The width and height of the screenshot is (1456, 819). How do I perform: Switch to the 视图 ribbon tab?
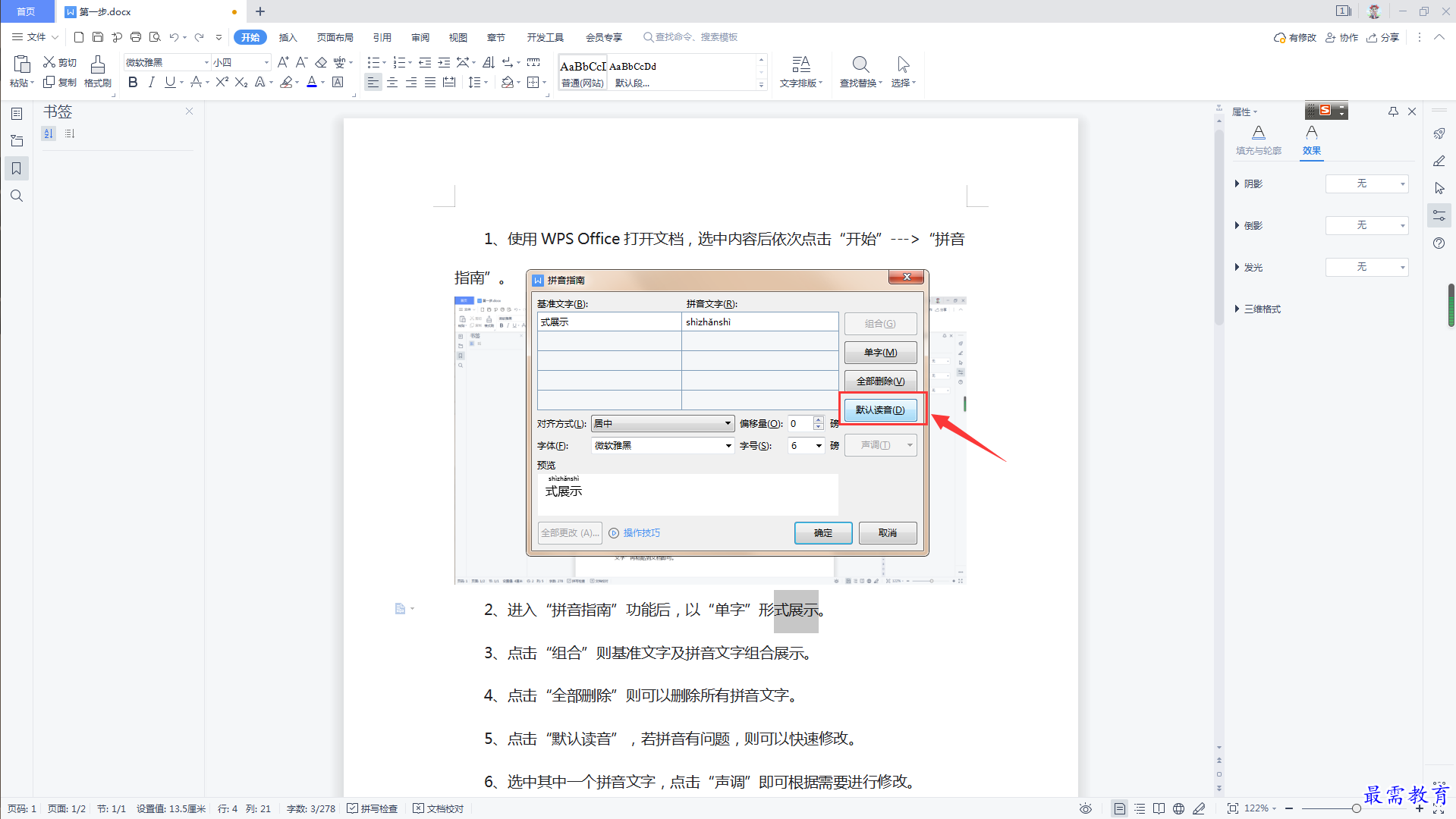pos(458,37)
